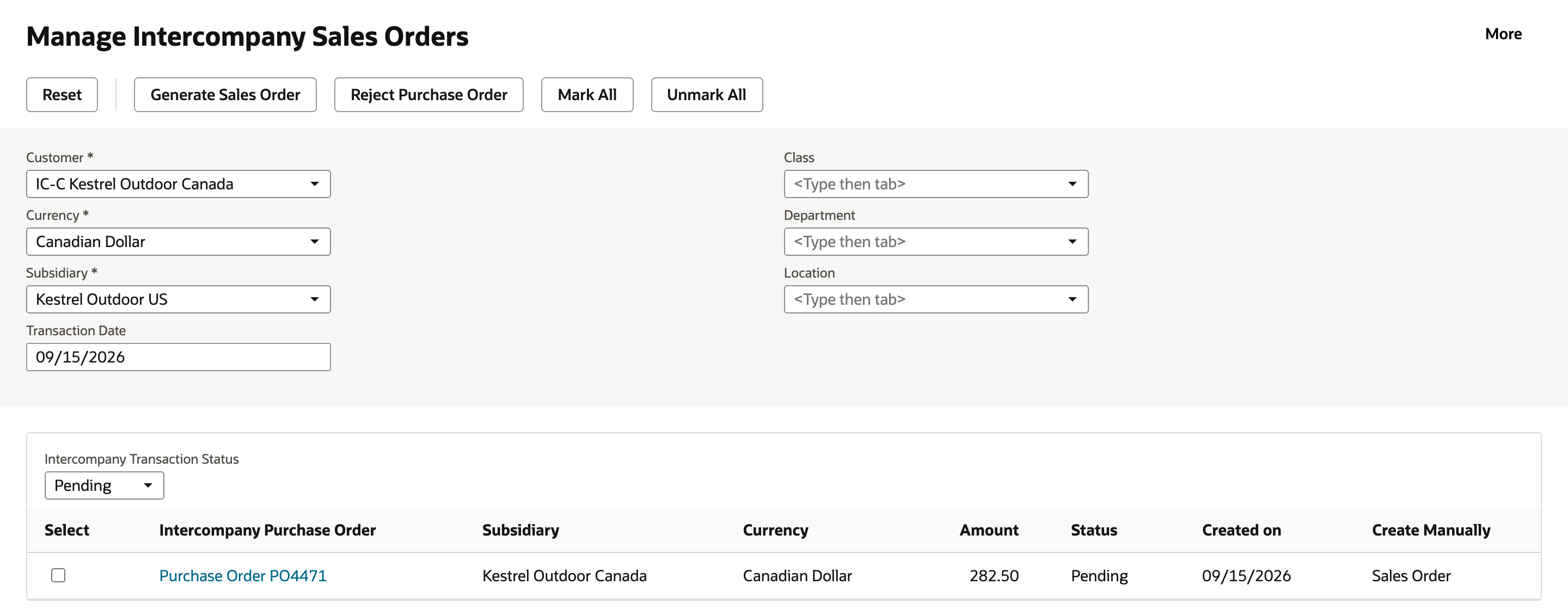Click the Sales Order cell
This screenshot has height=615, width=1568.
click(1411, 575)
